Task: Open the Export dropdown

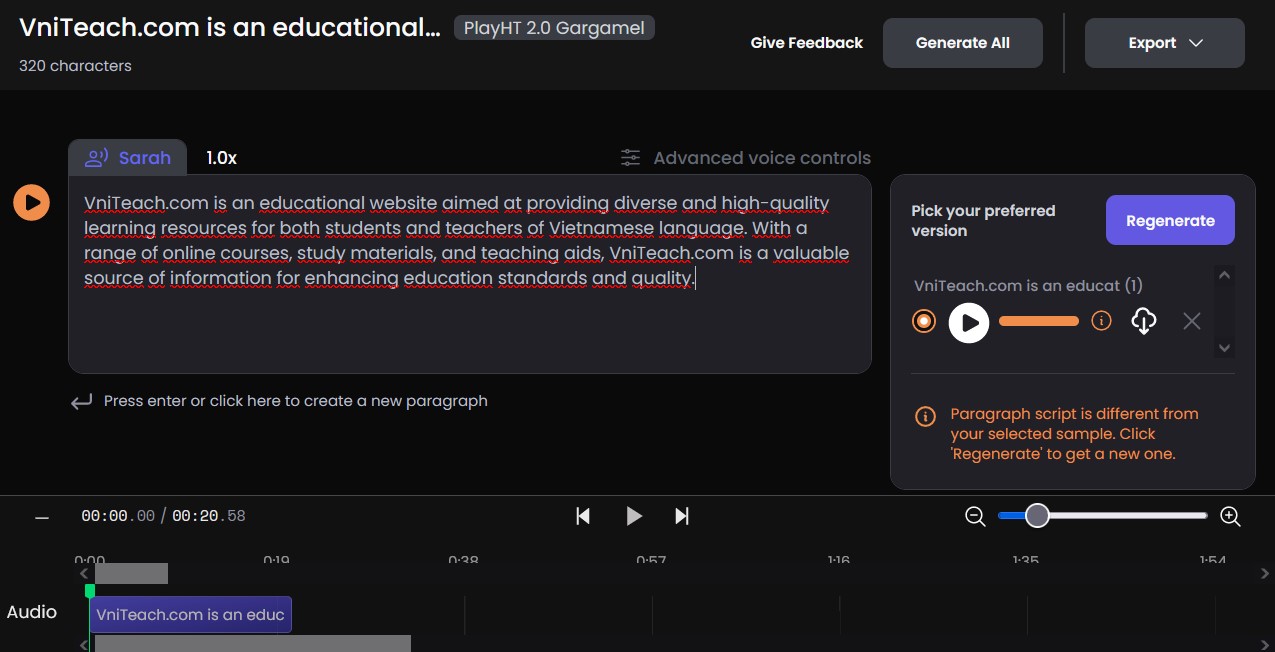Action: tap(1165, 43)
